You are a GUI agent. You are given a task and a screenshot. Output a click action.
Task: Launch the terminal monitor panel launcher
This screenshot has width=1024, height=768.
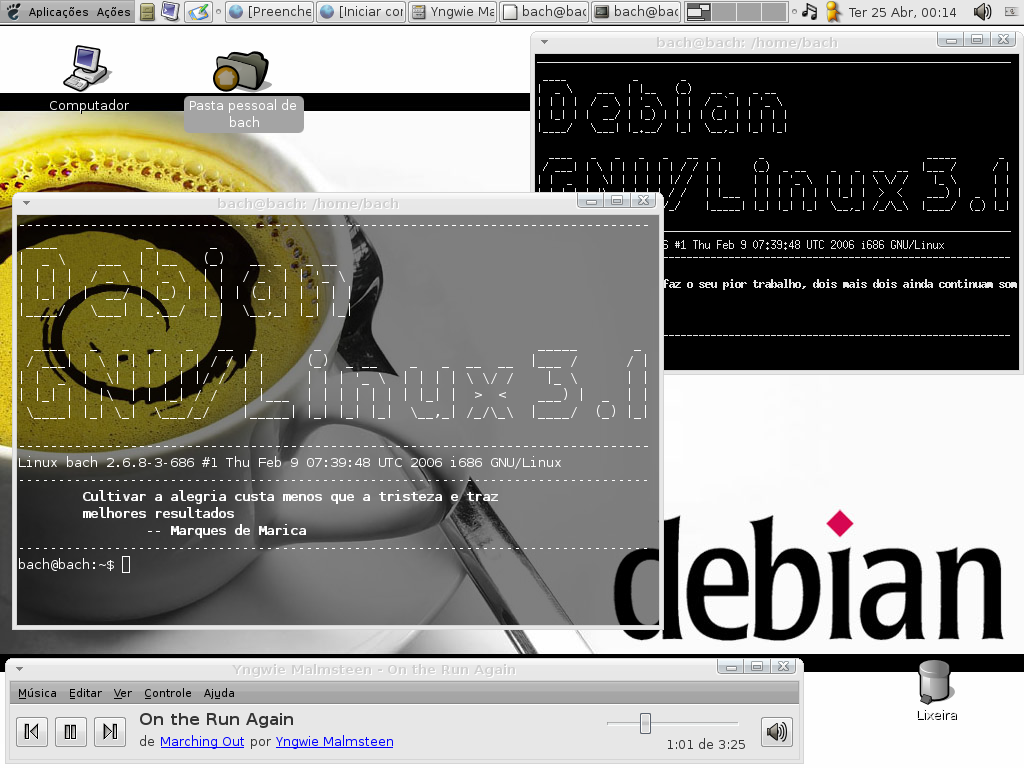tap(170, 11)
